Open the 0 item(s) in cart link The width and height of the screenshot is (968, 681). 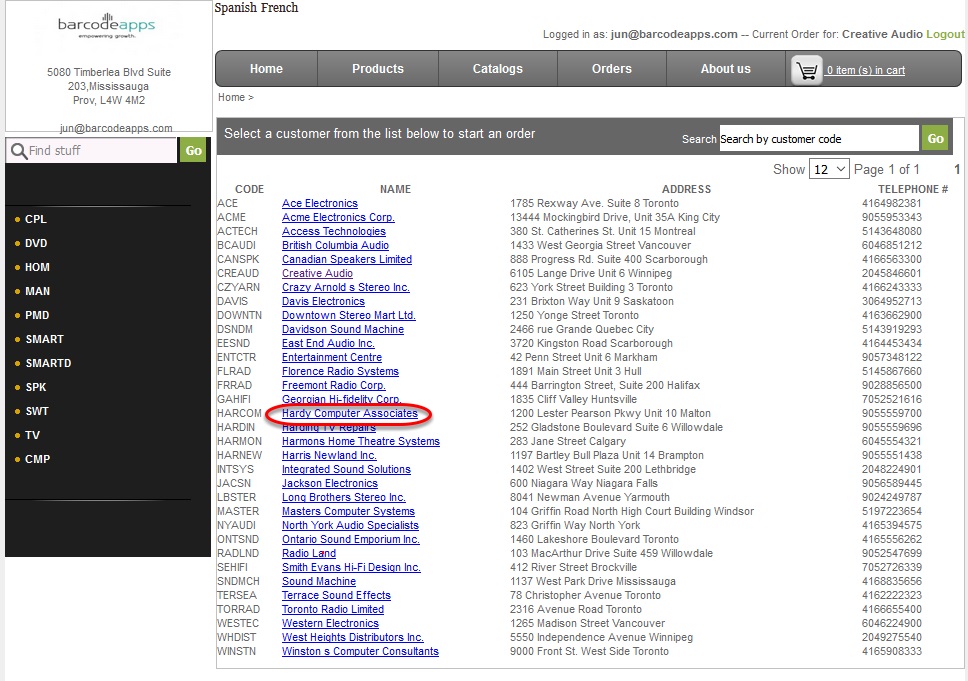866,70
